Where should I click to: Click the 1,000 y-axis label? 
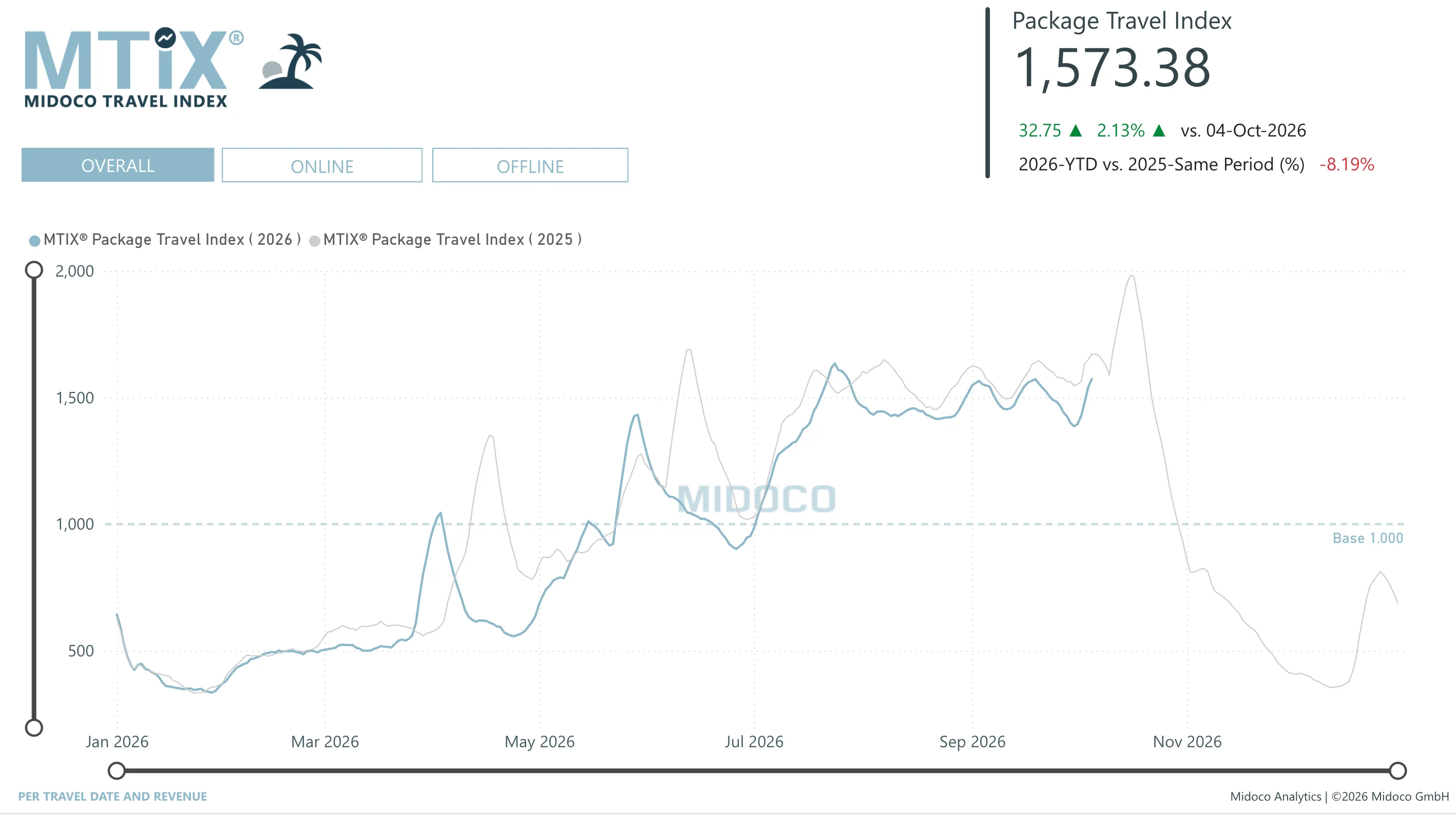click(74, 524)
